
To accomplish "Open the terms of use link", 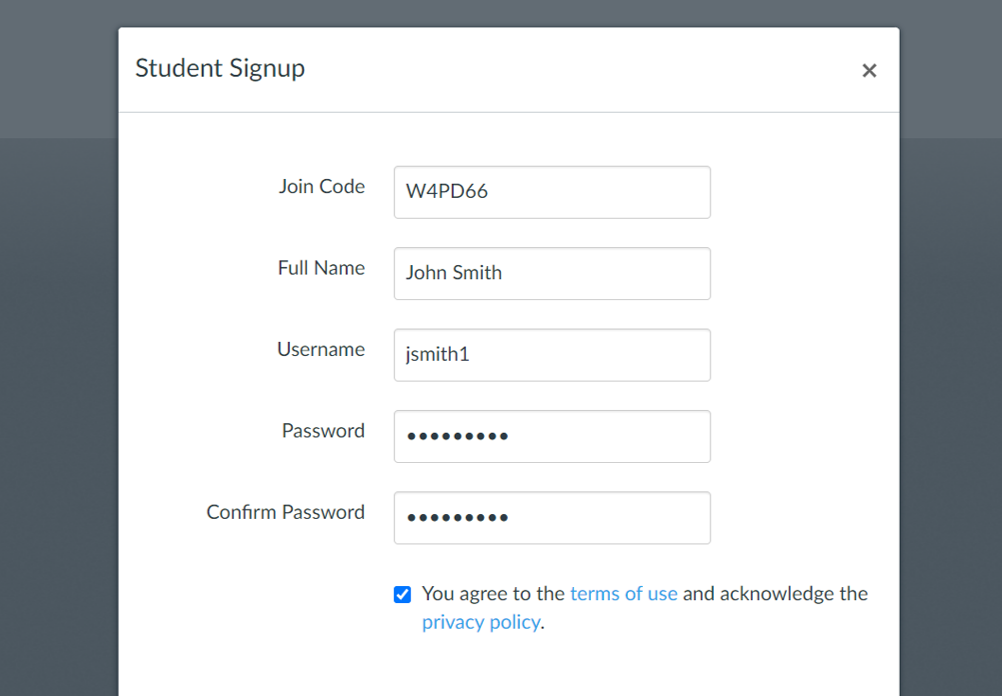I will [x=623, y=594].
